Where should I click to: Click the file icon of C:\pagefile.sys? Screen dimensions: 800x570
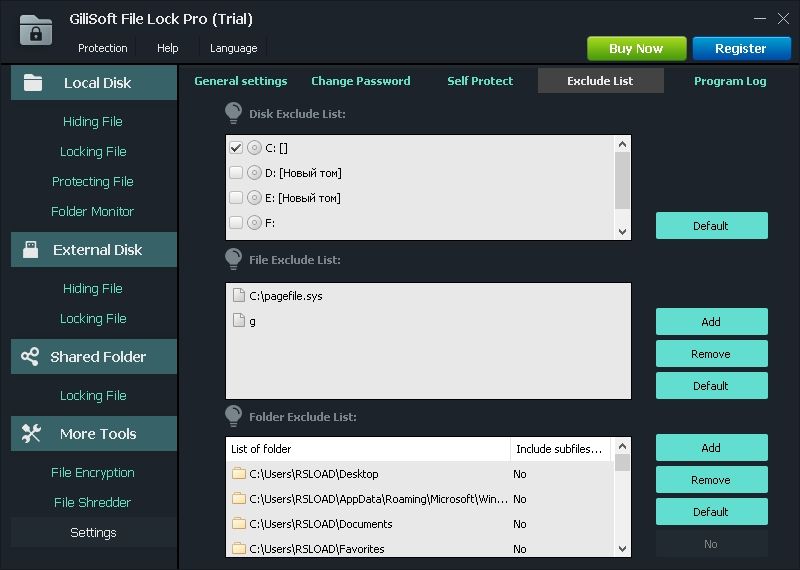pos(238,295)
